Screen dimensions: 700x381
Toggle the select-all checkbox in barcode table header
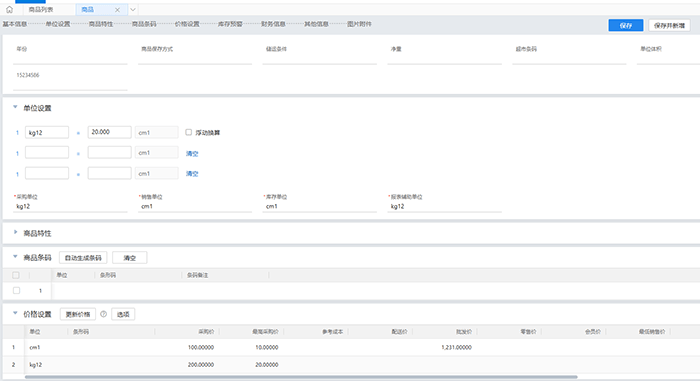tap(16, 275)
